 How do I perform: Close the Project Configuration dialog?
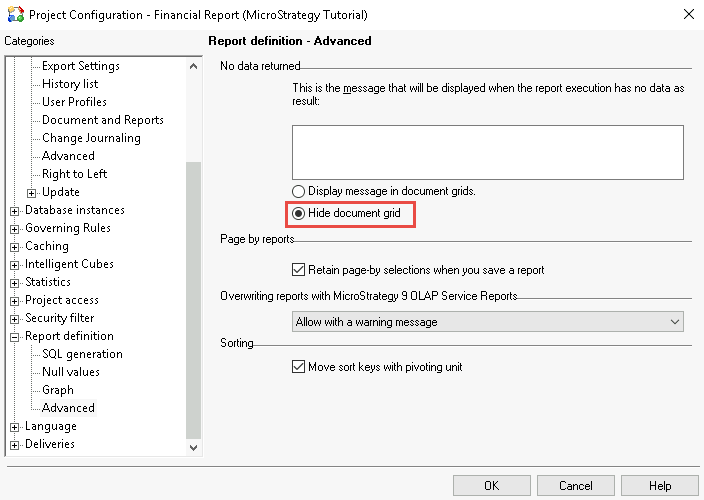click(689, 14)
